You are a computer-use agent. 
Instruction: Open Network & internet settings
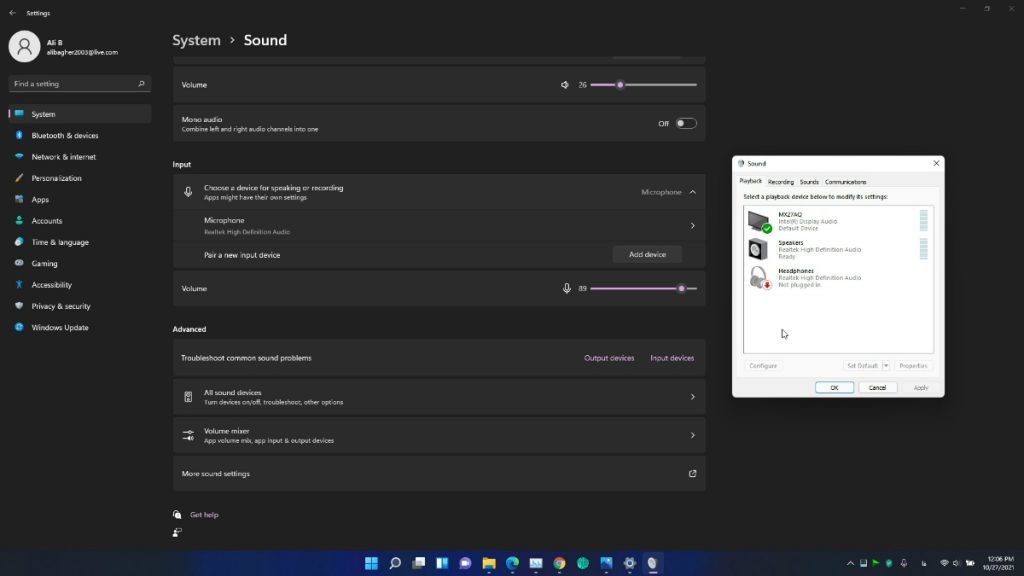80,157
